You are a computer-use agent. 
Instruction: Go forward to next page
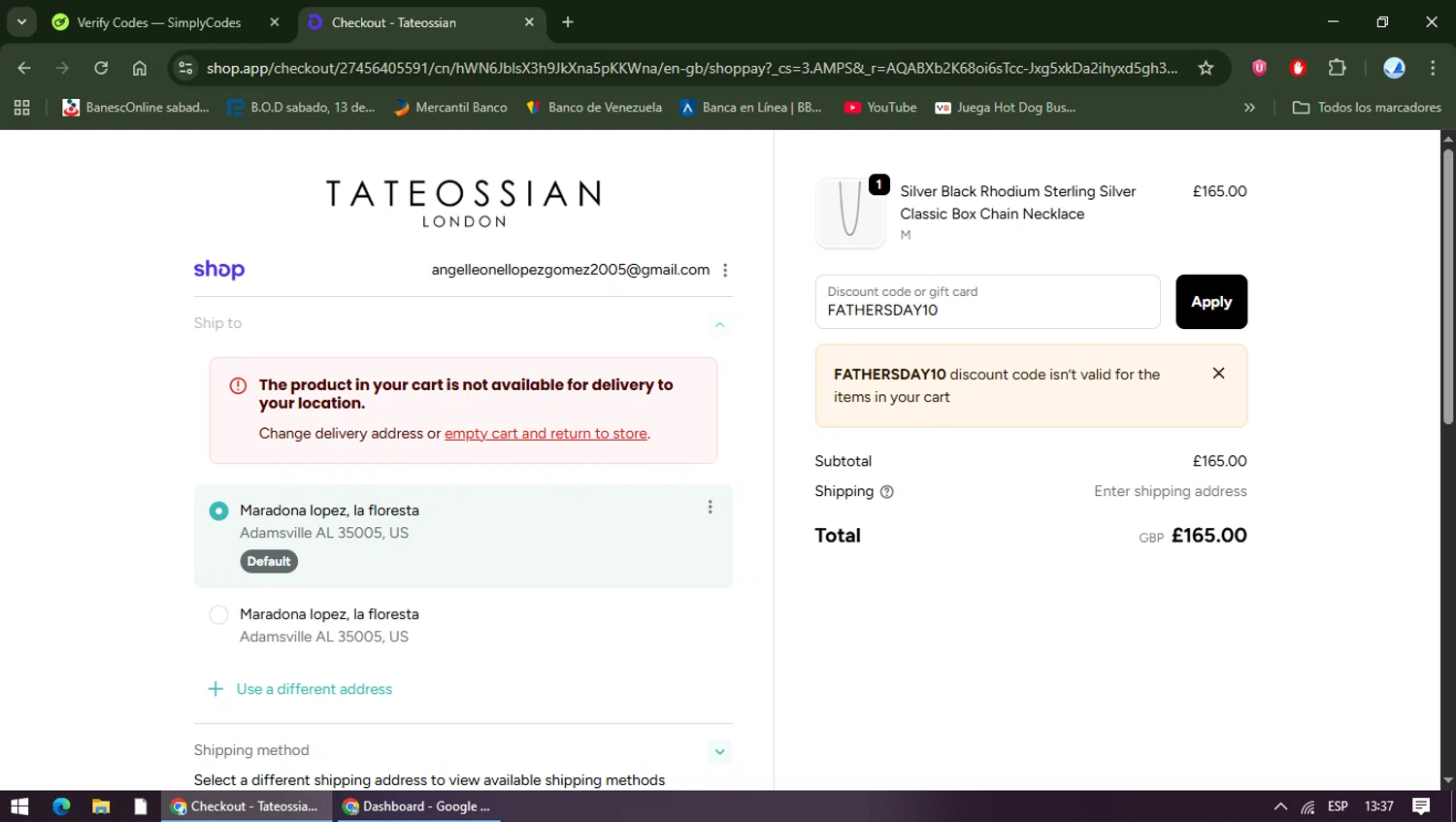(x=62, y=68)
